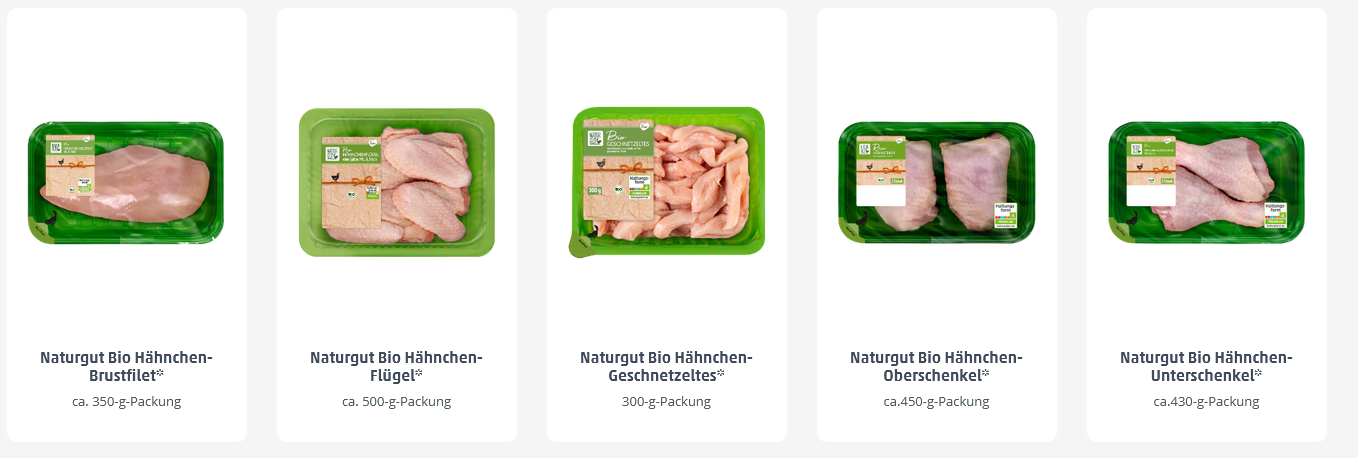1358x458 pixels.
Task: Open the Naturgut Bio Hähnchen-Geschnetzeltes title link
Action: [667, 367]
